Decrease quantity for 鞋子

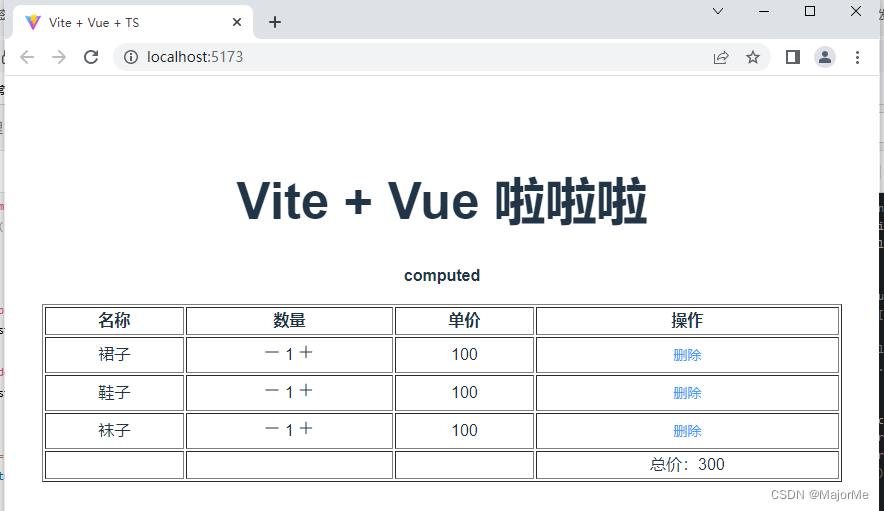tap(272, 391)
